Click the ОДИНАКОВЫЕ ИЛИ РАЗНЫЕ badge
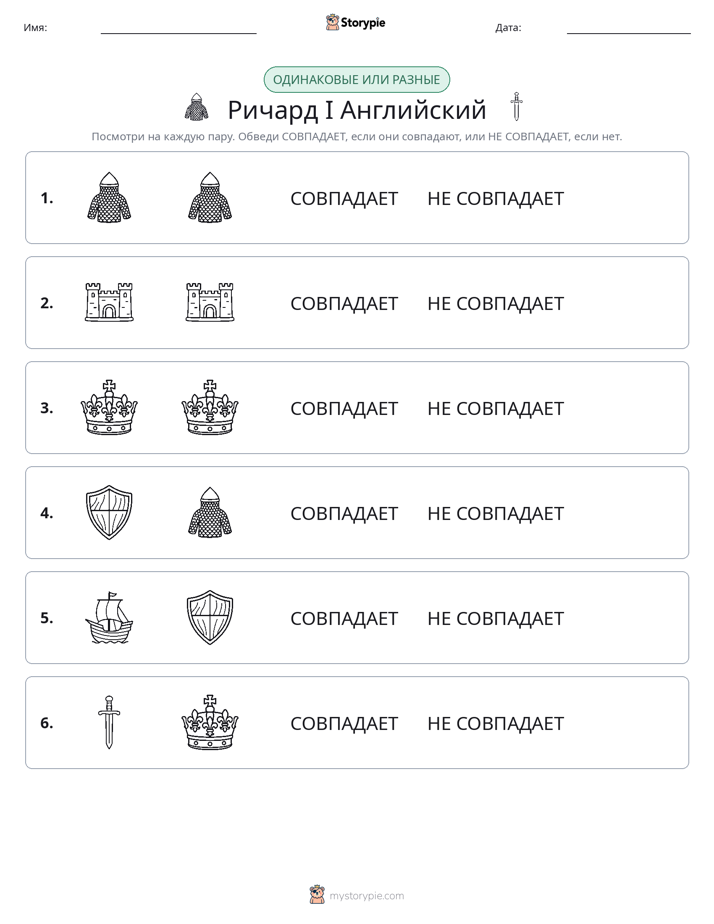 pos(356,80)
